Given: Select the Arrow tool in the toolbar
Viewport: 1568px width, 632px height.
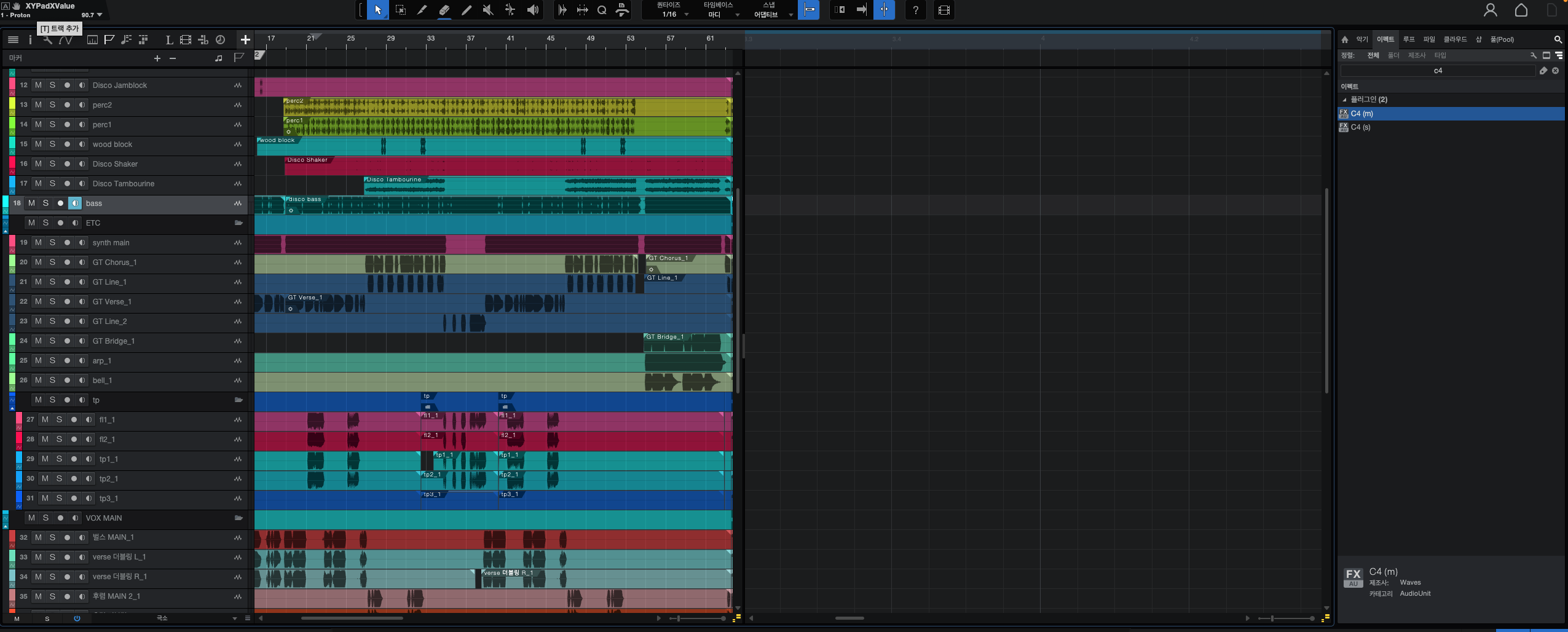Looking at the screenshot, I should pos(378,10).
